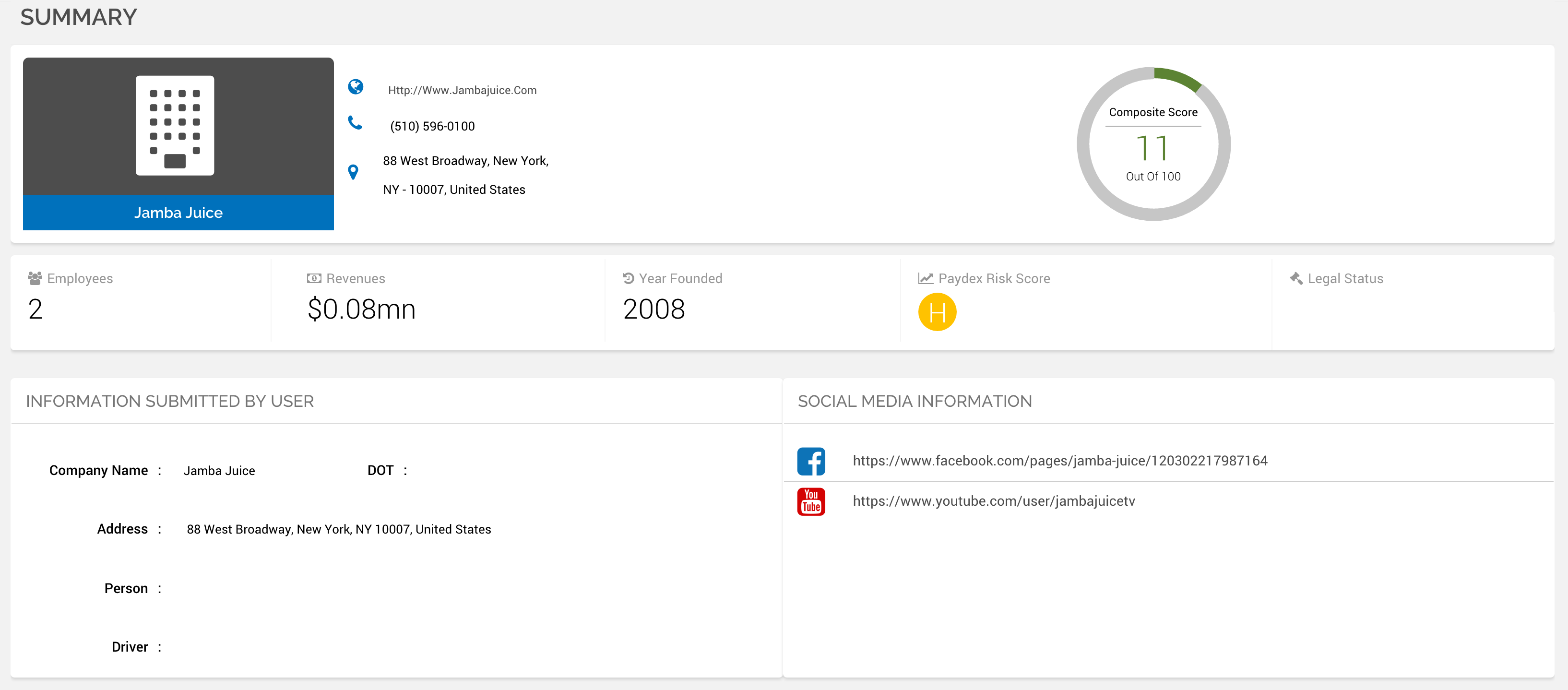Click the Employees people icon
The image size is (1568, 690).
tap(35, 278)
